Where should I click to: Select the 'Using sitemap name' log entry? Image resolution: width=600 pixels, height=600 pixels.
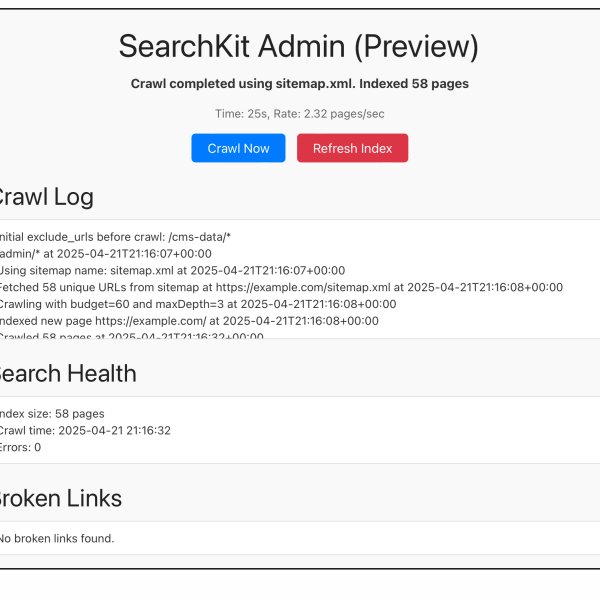[170, 270]
